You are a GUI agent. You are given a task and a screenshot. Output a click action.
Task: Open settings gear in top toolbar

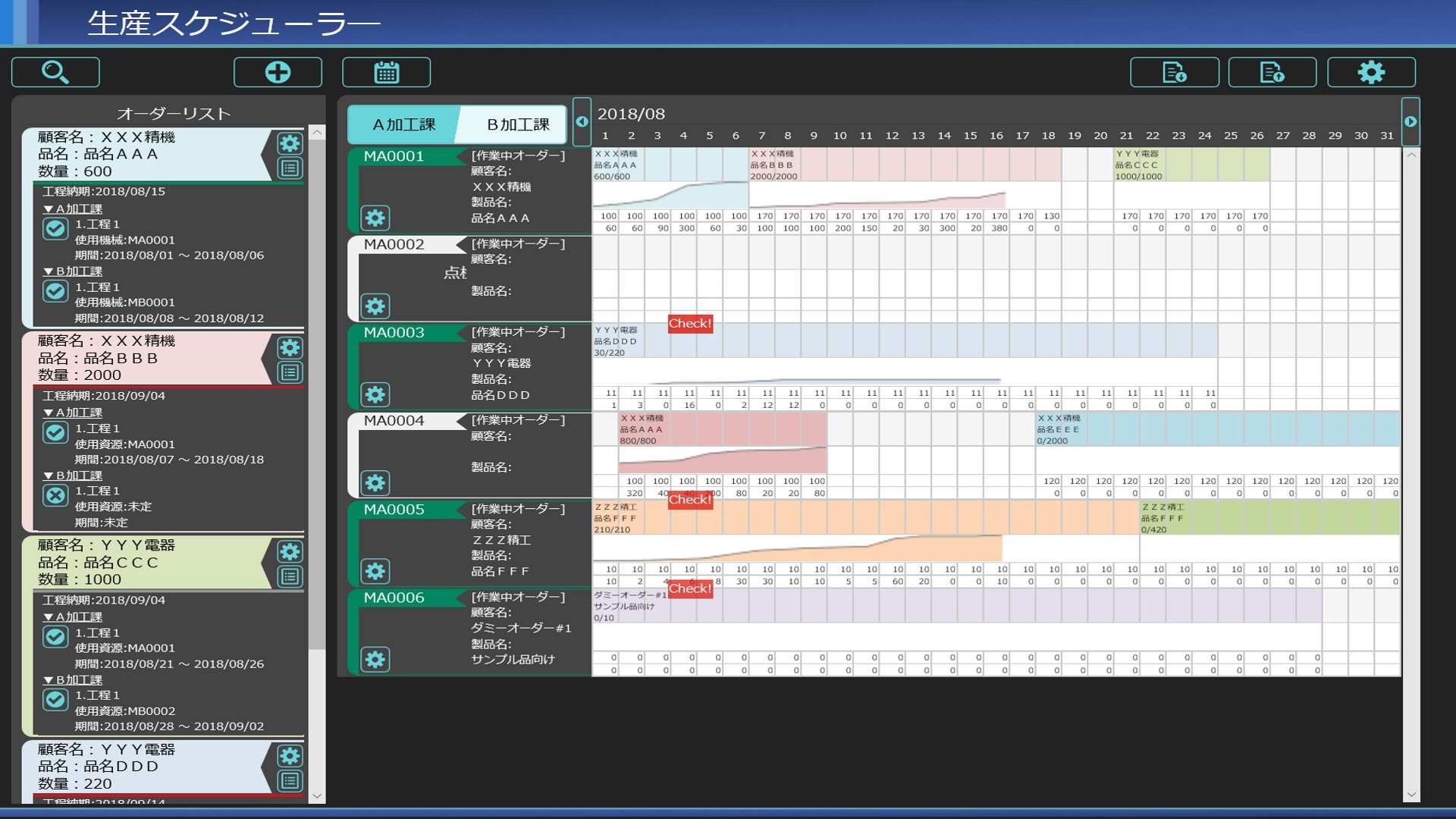(1370, 72)
